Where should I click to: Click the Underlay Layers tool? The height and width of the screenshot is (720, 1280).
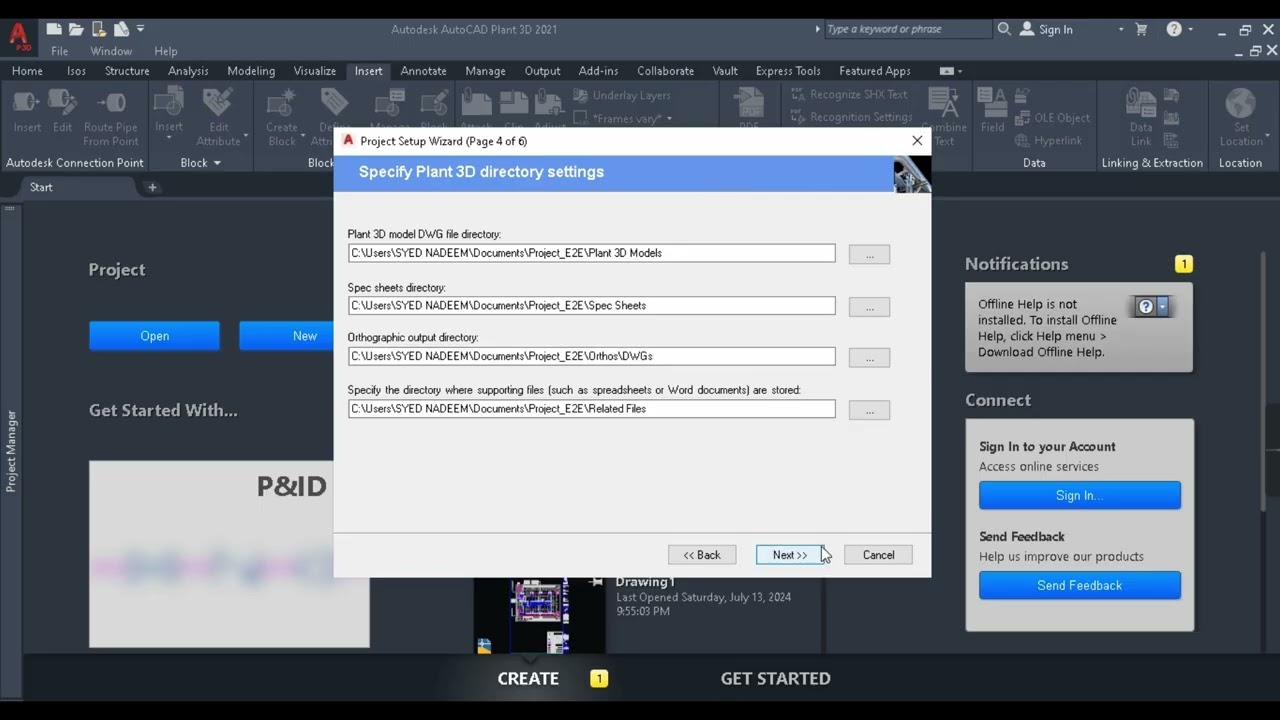tap(622, 95)
